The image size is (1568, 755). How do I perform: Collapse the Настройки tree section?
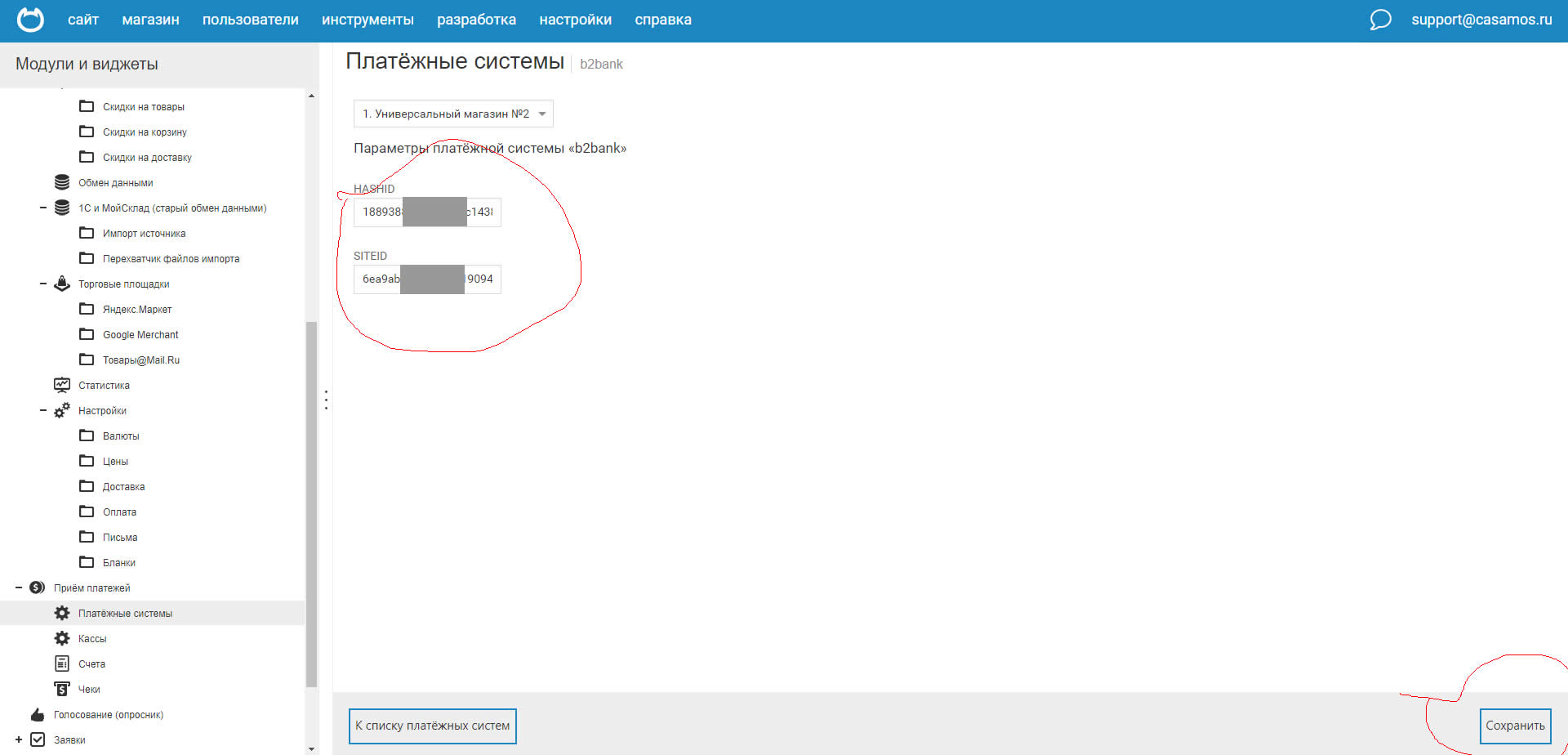coord(43,411)
